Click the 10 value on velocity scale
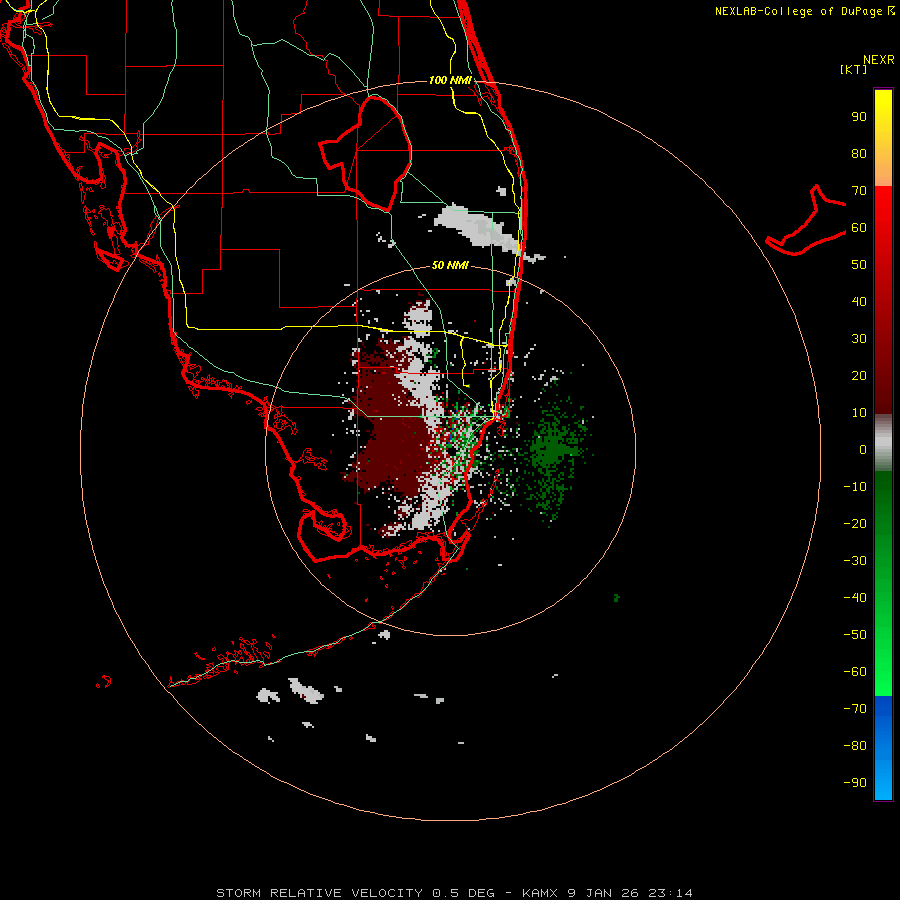Screen dimensions: 900x900 click(859, 413)
